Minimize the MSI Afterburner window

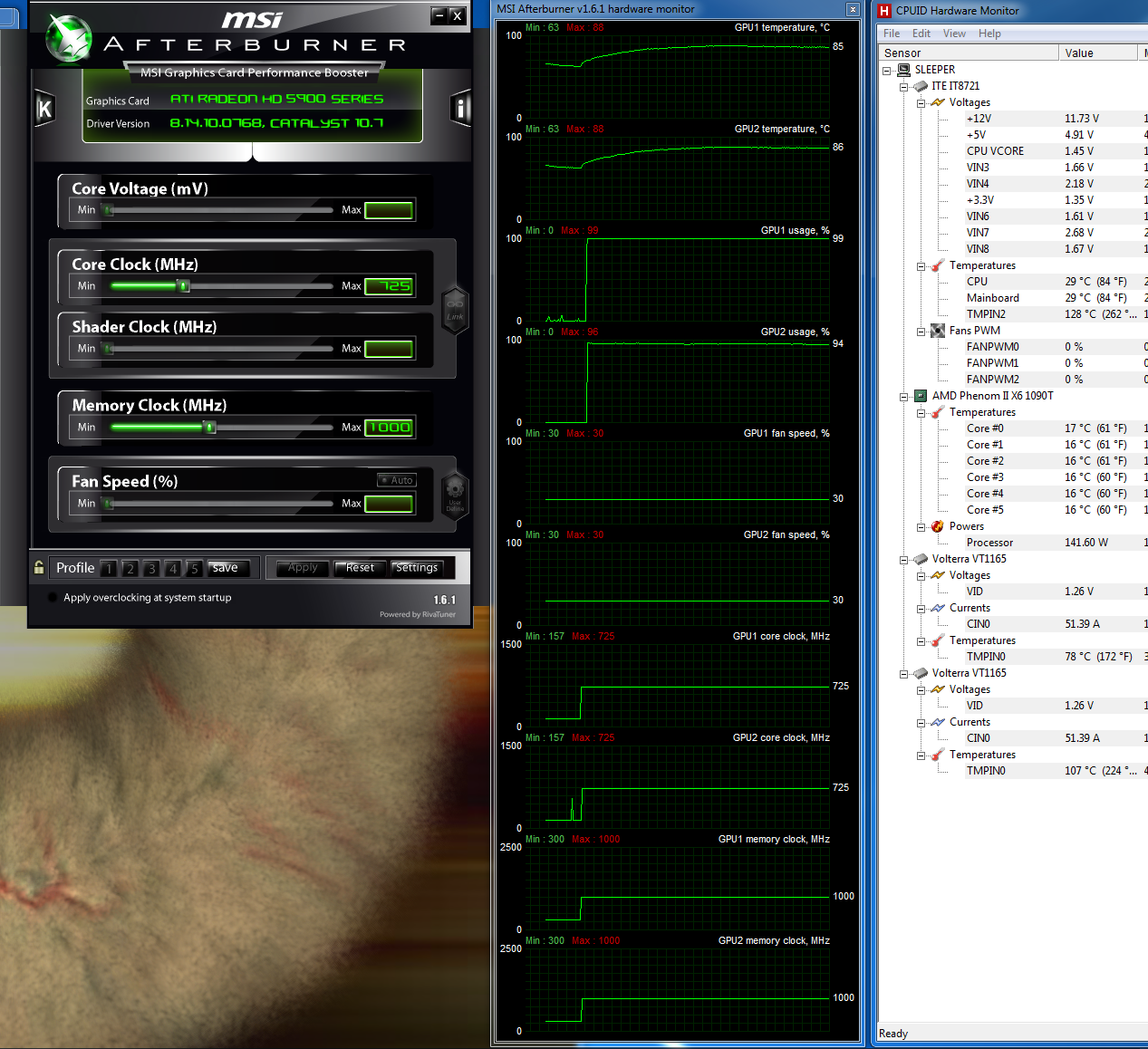pos(439,14)
